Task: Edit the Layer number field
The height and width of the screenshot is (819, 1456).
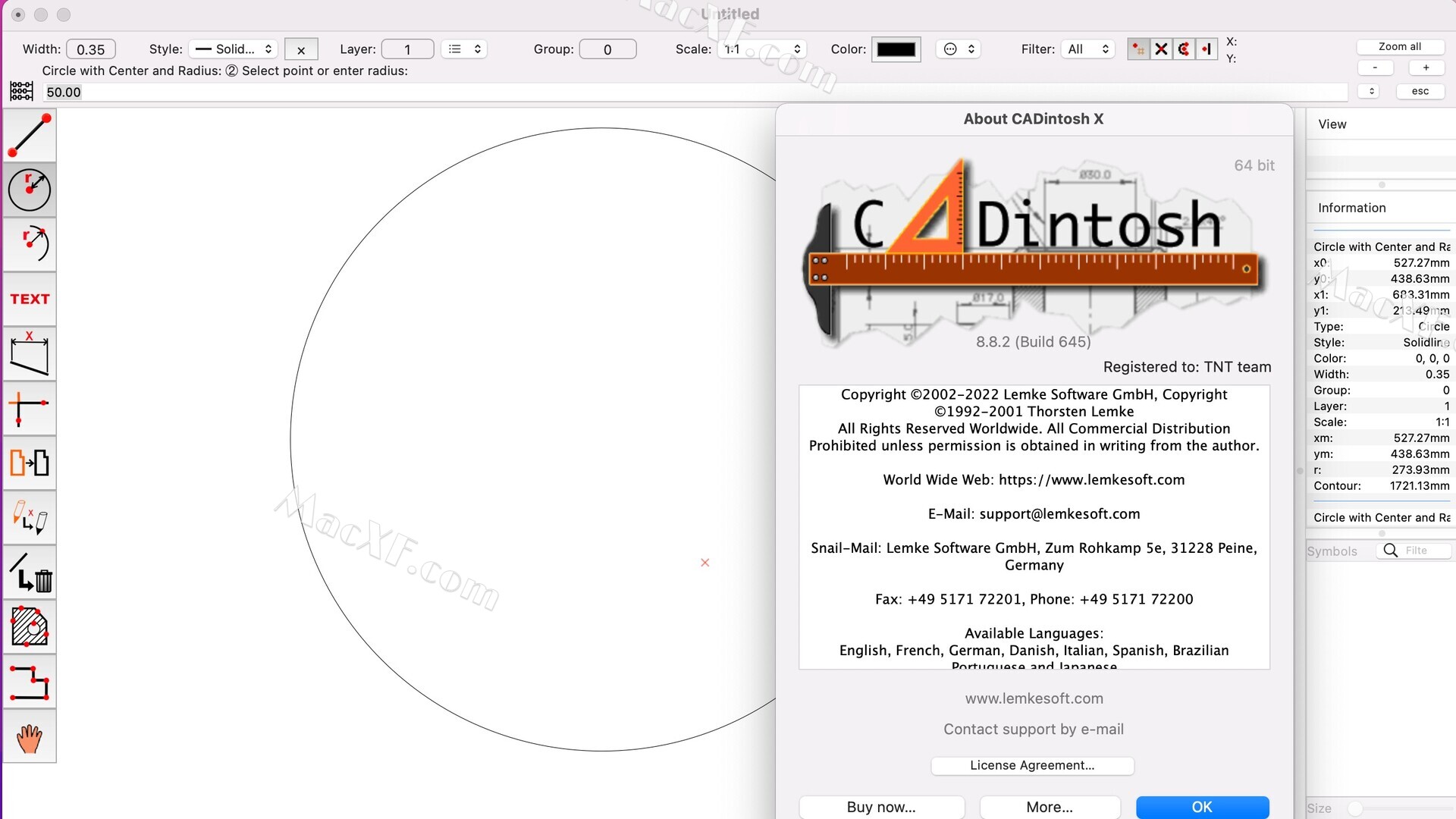Action: tap(407, 49)
